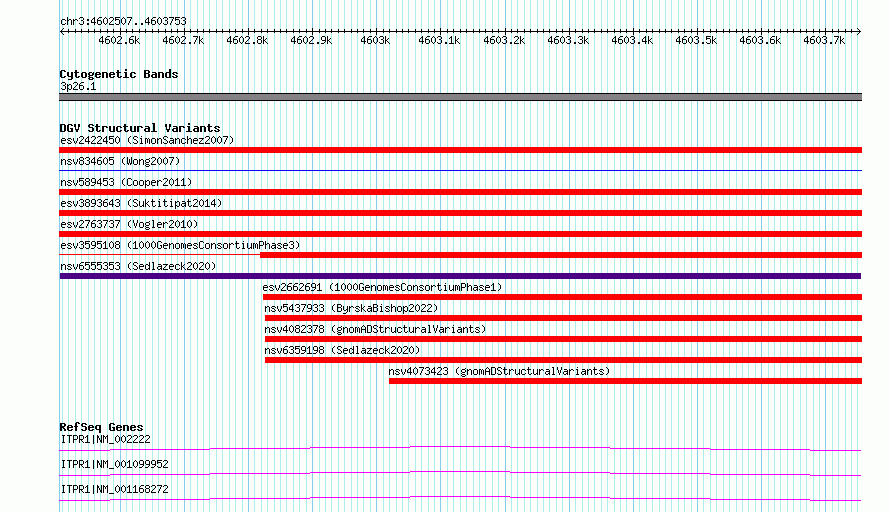890x512 pixels.
Task: Open esv2662691 (1000GenomesConsortiumPhase1) variant label
Action: [x=383, y=287]
